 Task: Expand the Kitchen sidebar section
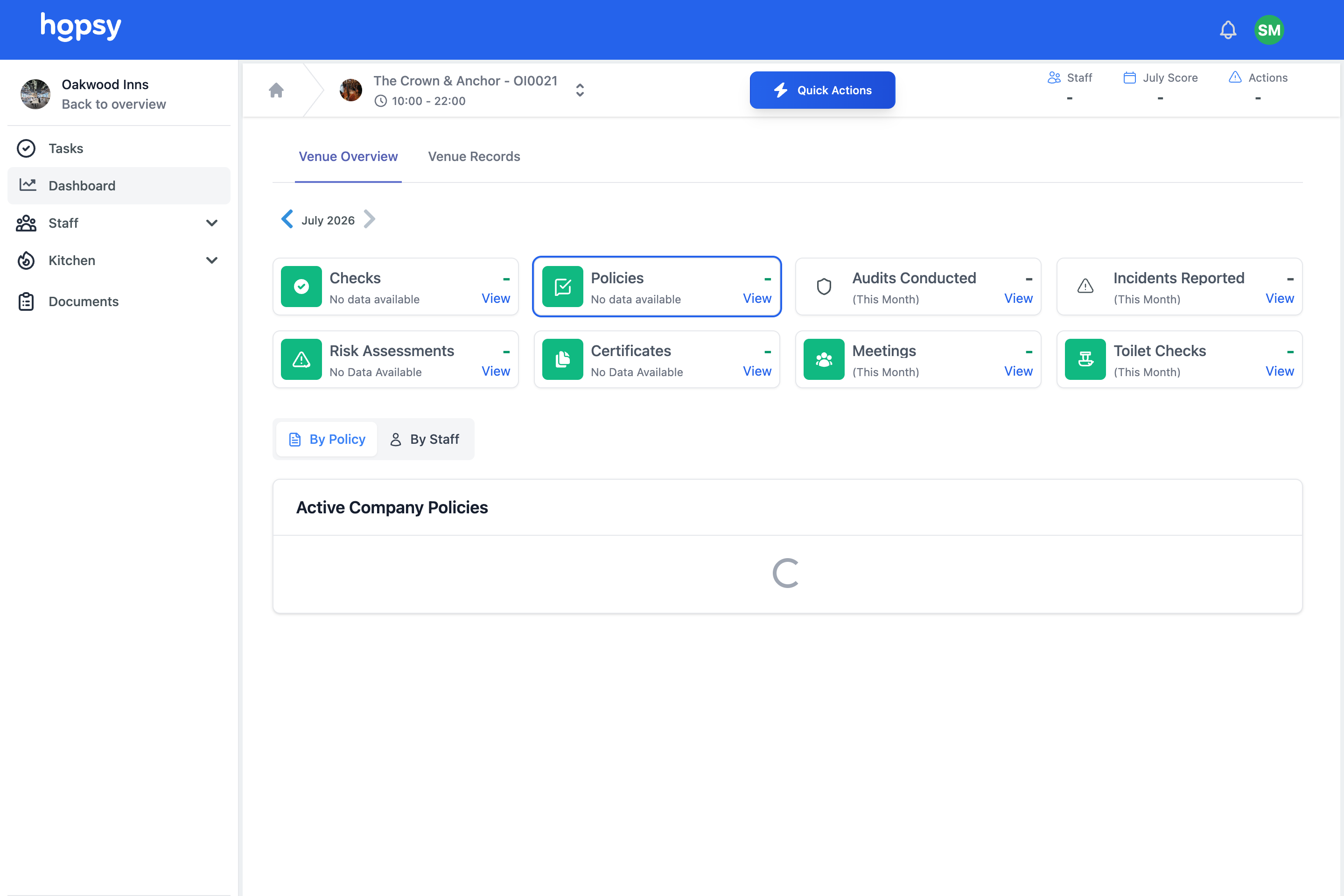pos(212,260)
